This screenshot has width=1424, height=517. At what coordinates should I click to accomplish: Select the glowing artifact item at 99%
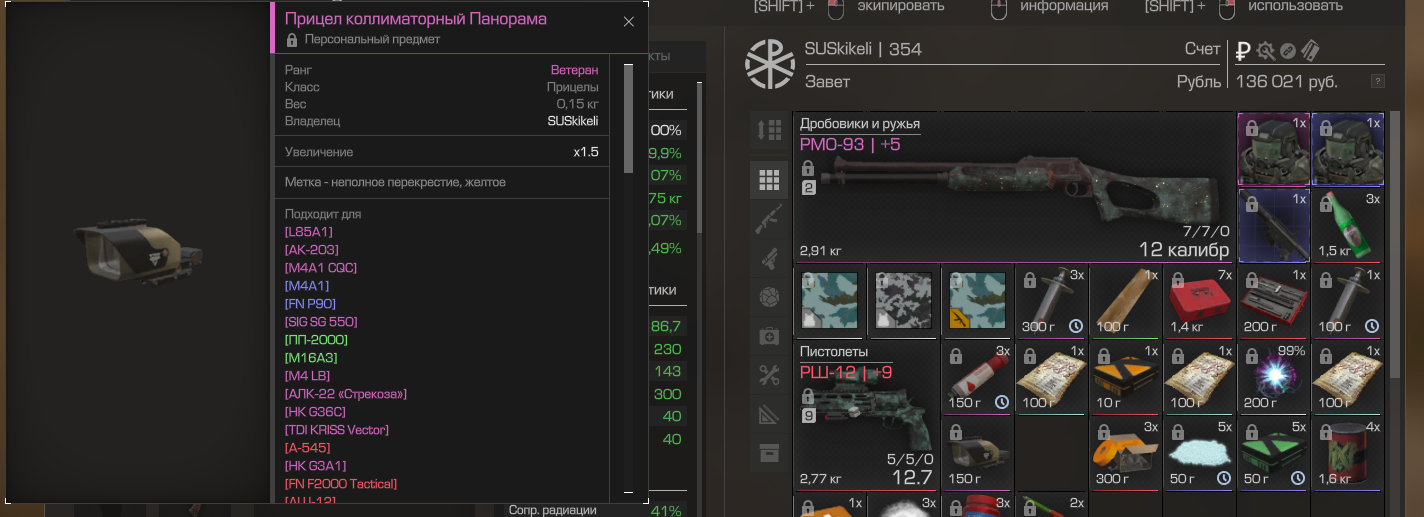1273,378
